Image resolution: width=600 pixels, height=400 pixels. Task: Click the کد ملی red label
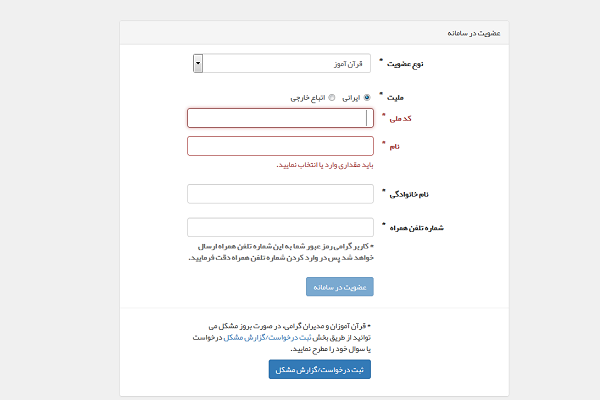401,119
